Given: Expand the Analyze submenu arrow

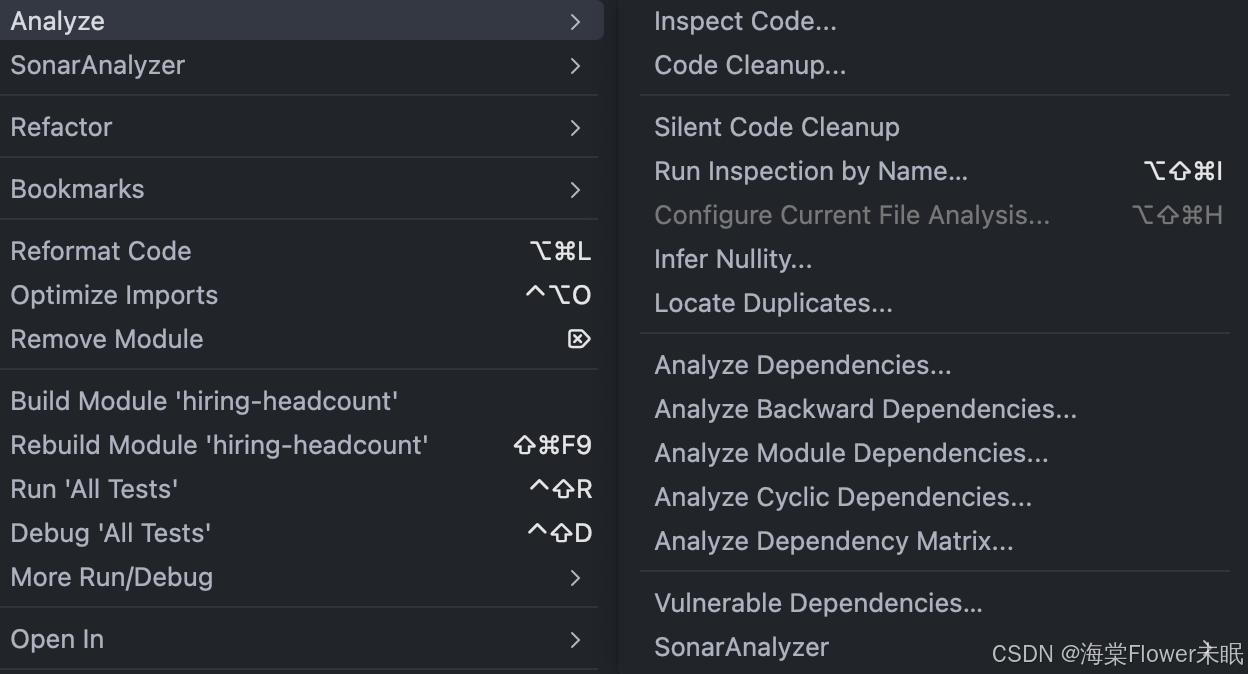Looking at the screenshot, I should coord(575,21).
